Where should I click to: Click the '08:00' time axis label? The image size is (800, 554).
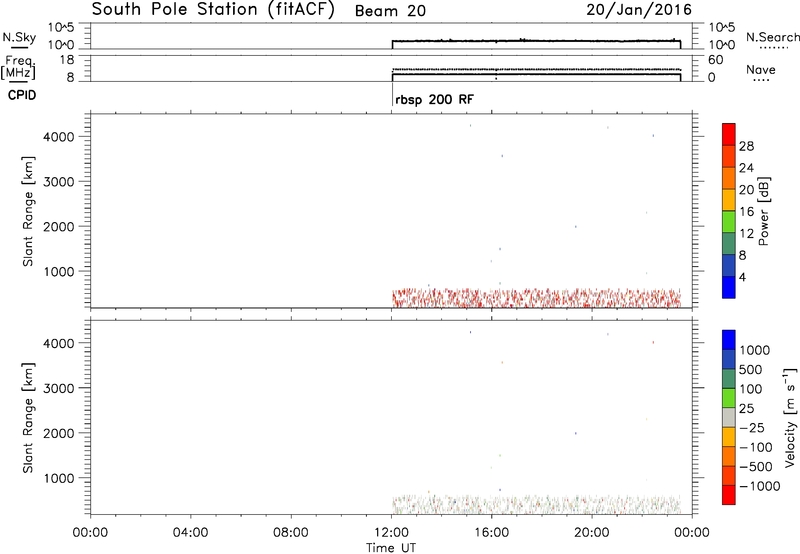pos(291,532)
